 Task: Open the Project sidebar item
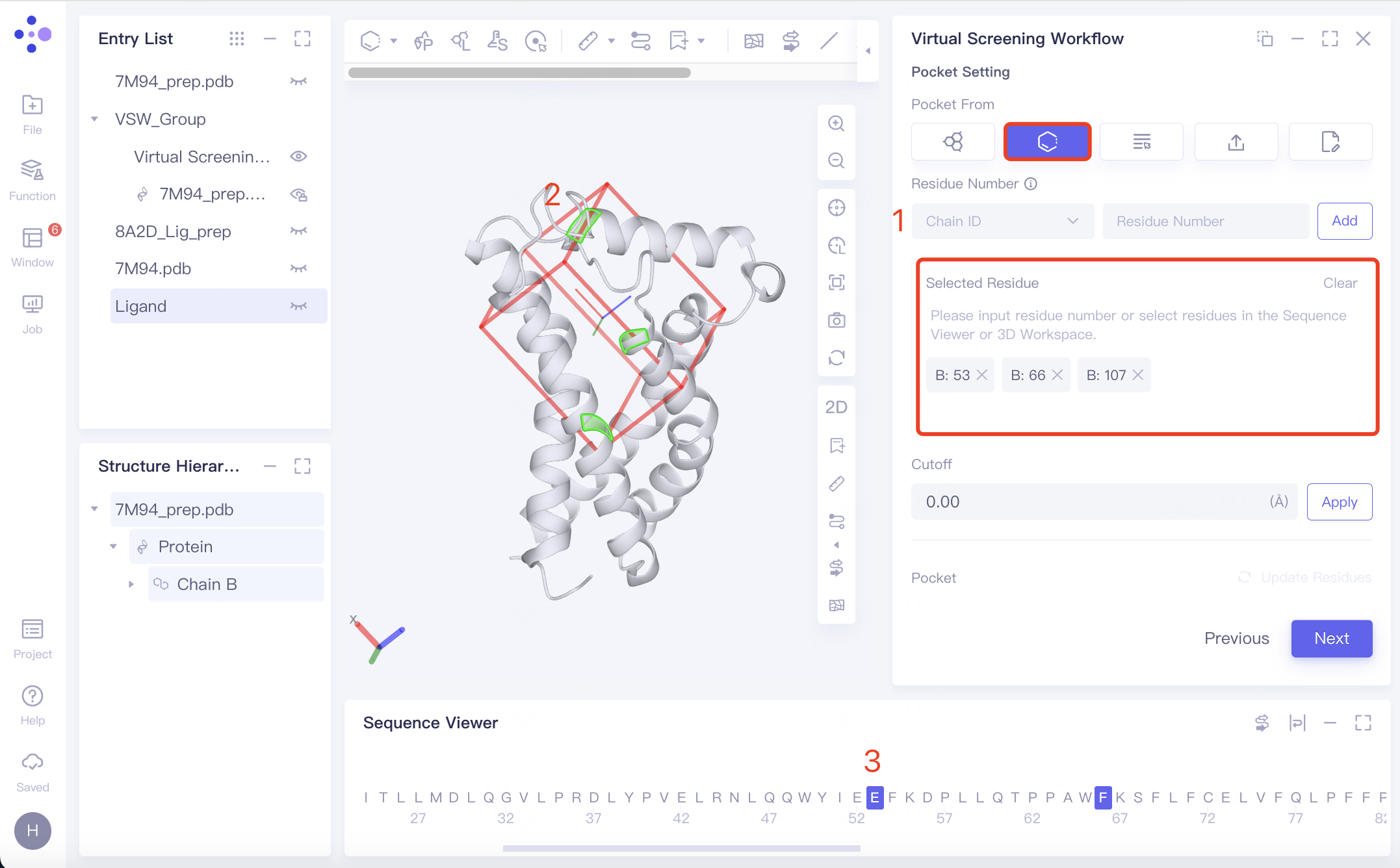[32, 639]
